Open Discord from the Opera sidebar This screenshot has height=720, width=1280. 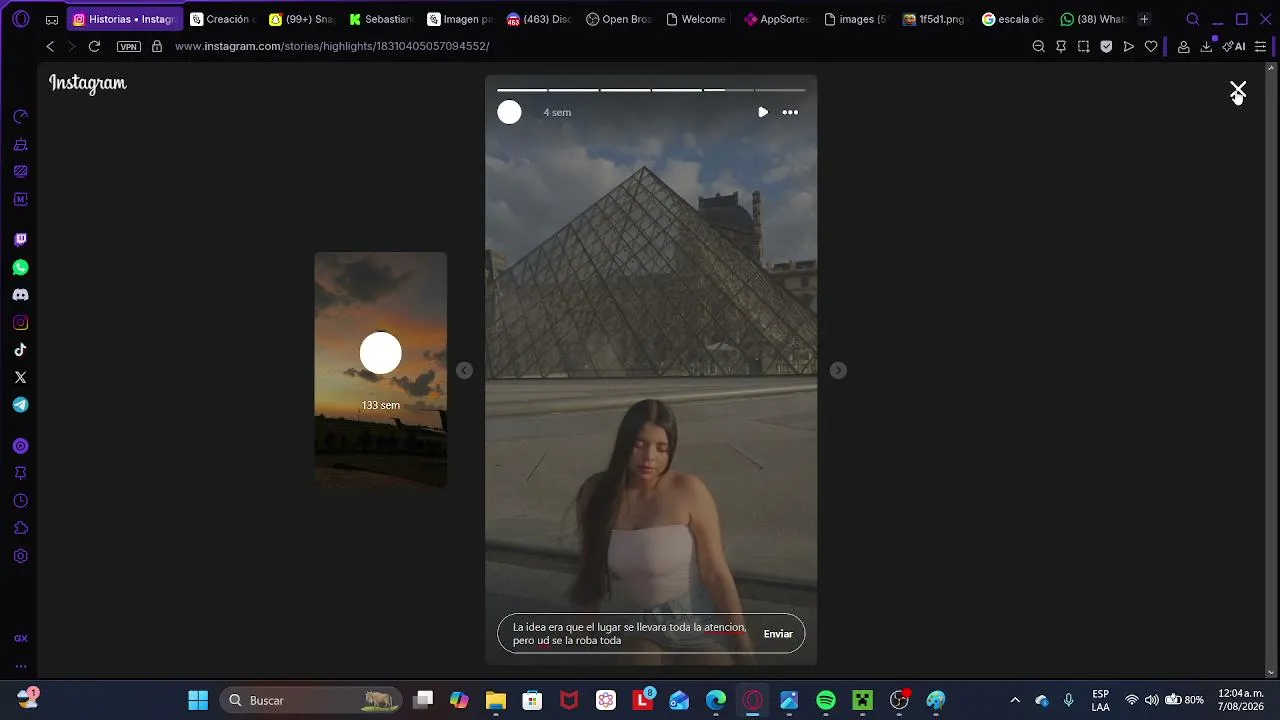coord(20,295)
